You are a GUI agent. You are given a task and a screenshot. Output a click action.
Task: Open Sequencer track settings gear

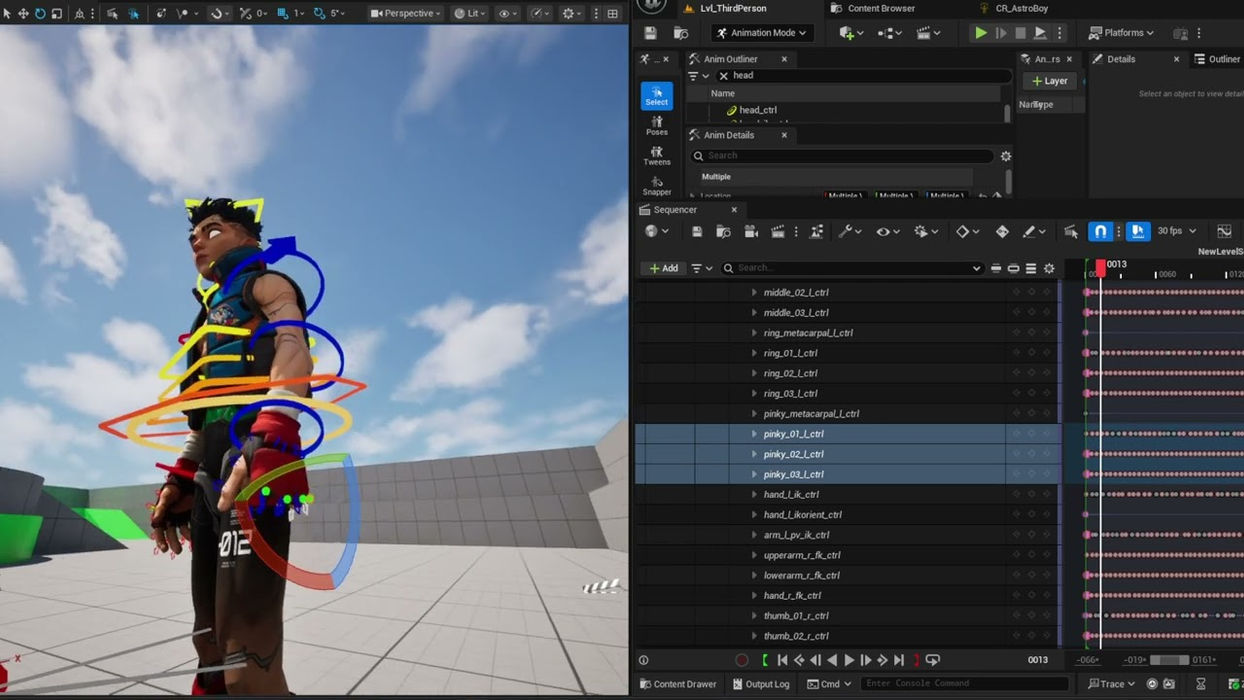(x=1049, y=269)
